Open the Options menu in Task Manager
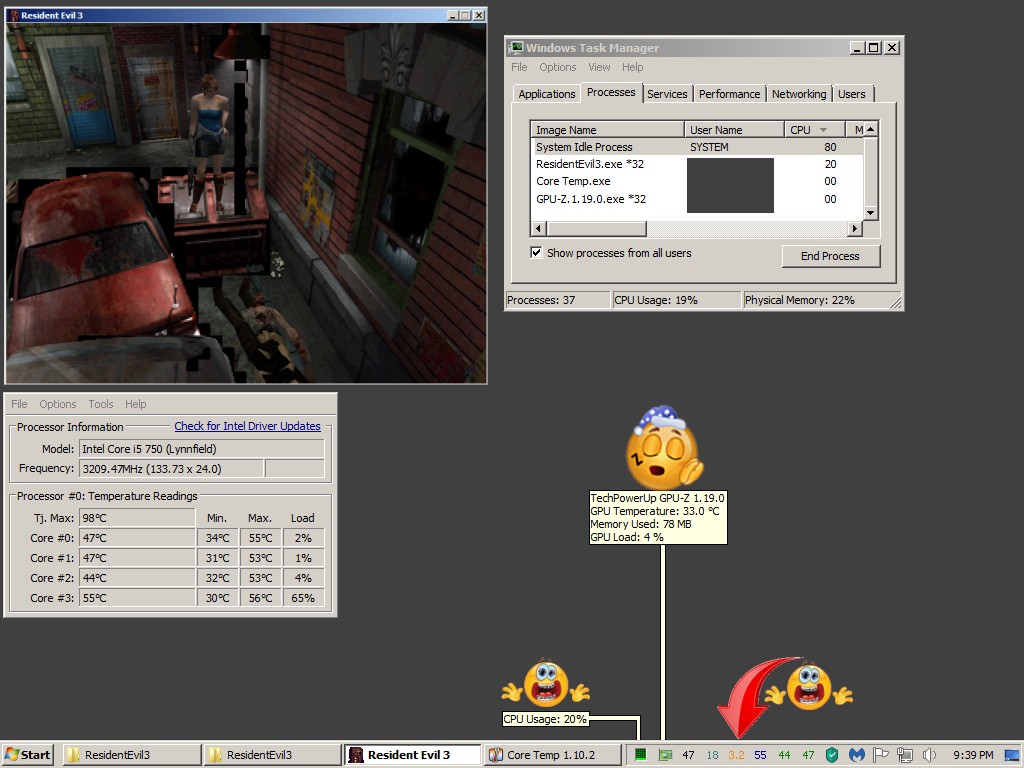 pyautogui.click(x=558, y=67)
